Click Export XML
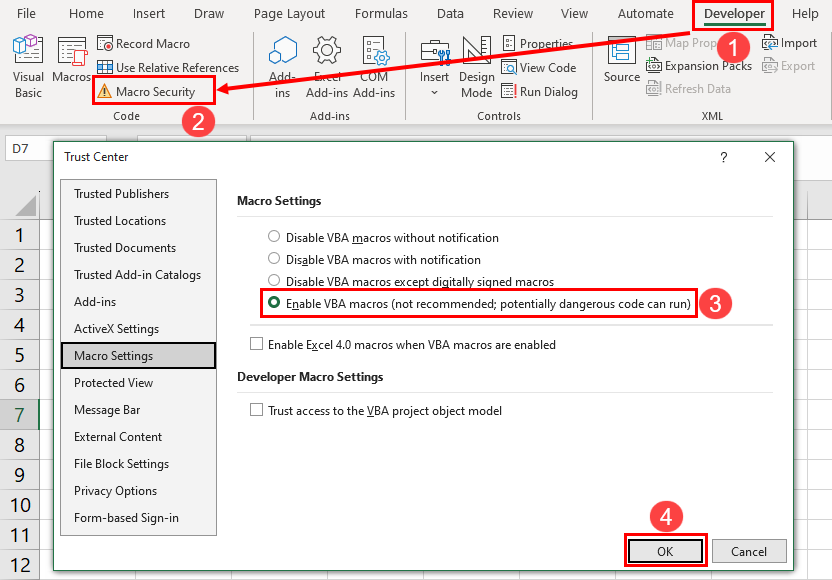The width and height of the screenshot is (832, 580). pos(788,66)
